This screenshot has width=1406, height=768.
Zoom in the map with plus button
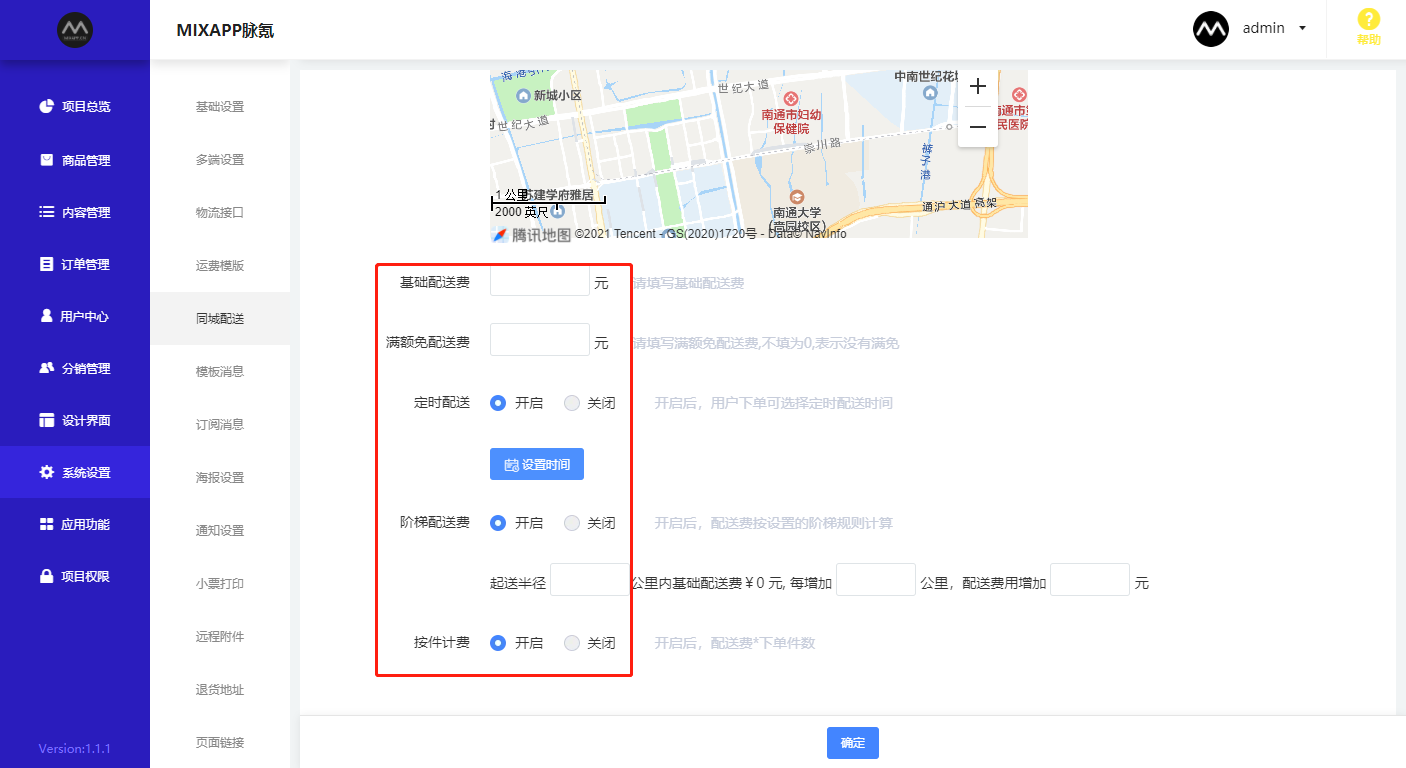978,87
